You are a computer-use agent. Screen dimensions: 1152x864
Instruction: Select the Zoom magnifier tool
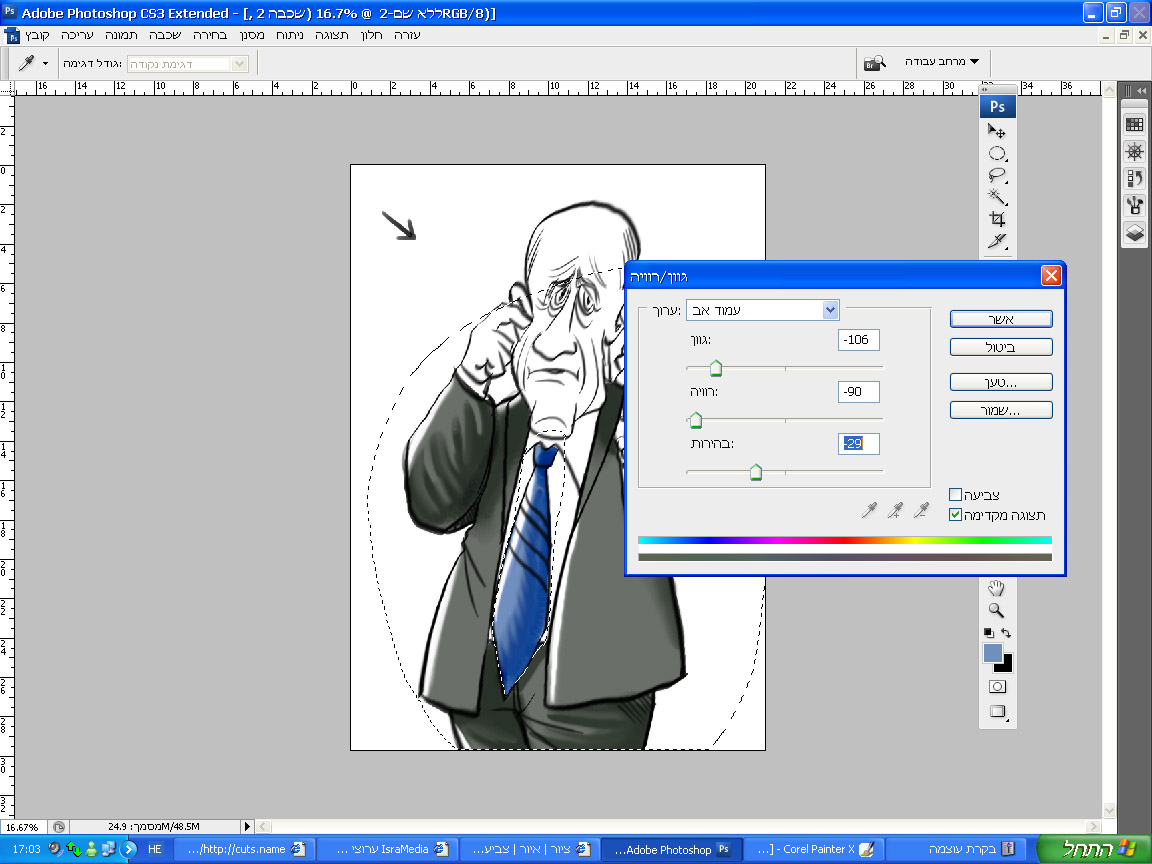click(x=996, y=610)
